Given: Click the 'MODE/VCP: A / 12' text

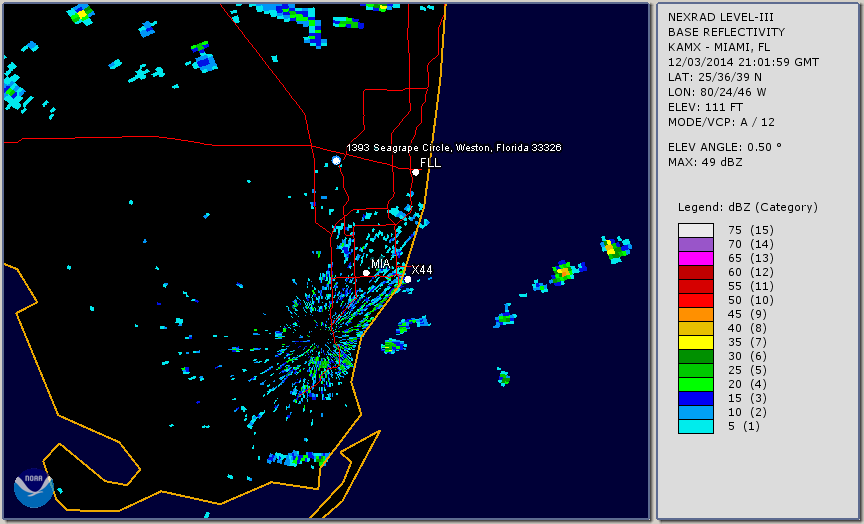Looking at the screenshot, I should pyautogui.click(x=721, y=122).
